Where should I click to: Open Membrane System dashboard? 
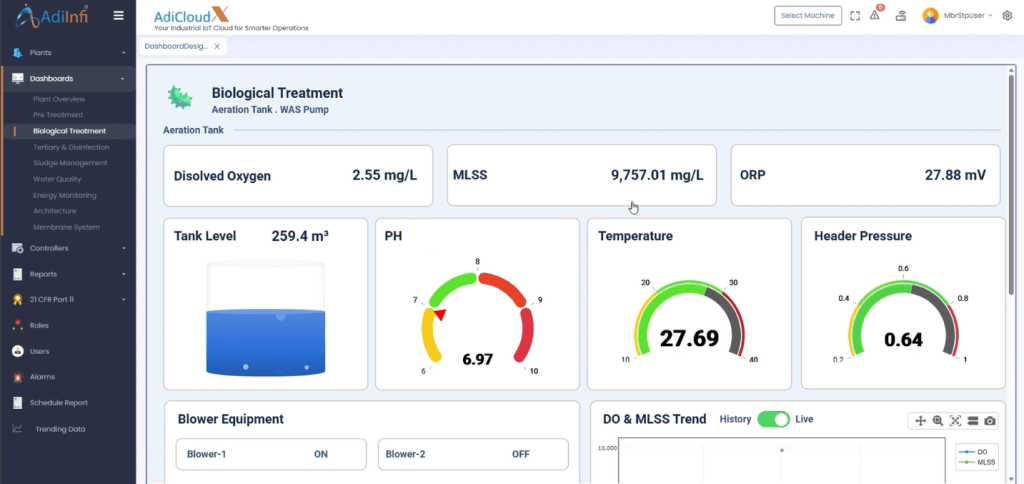point(66,227)
